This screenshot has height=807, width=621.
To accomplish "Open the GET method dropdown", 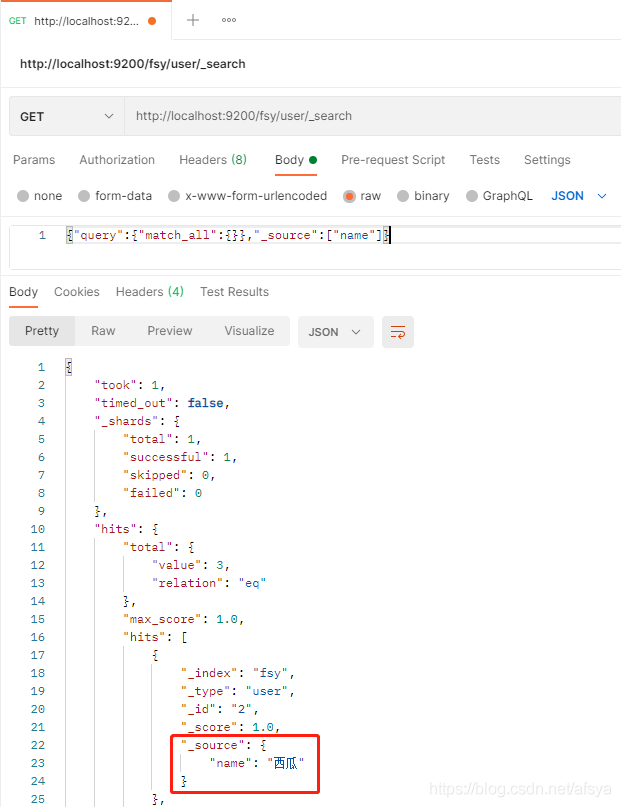I will coord(66,116).
